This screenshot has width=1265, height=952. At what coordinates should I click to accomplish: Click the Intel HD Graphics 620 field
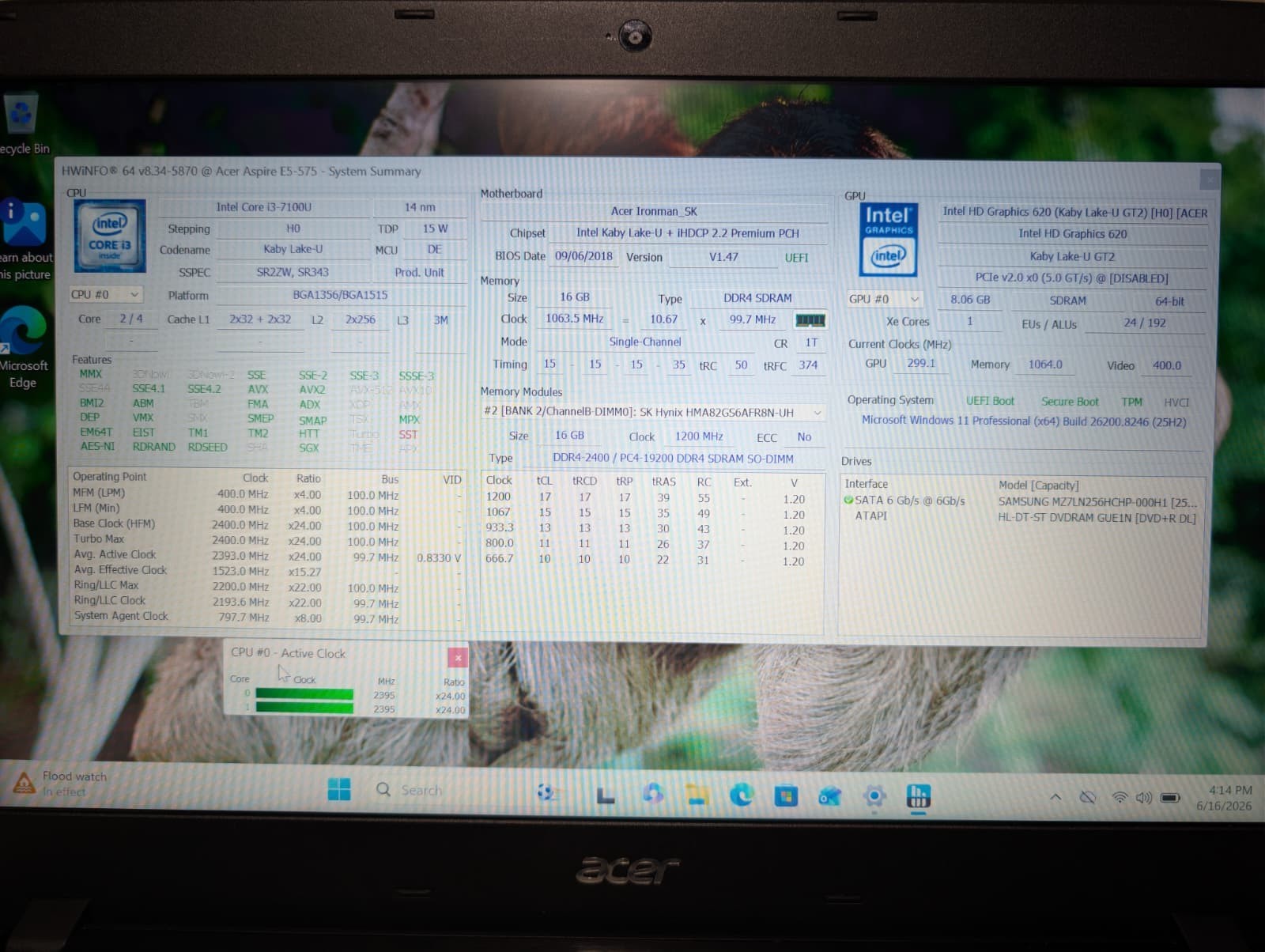point(1072,233)
